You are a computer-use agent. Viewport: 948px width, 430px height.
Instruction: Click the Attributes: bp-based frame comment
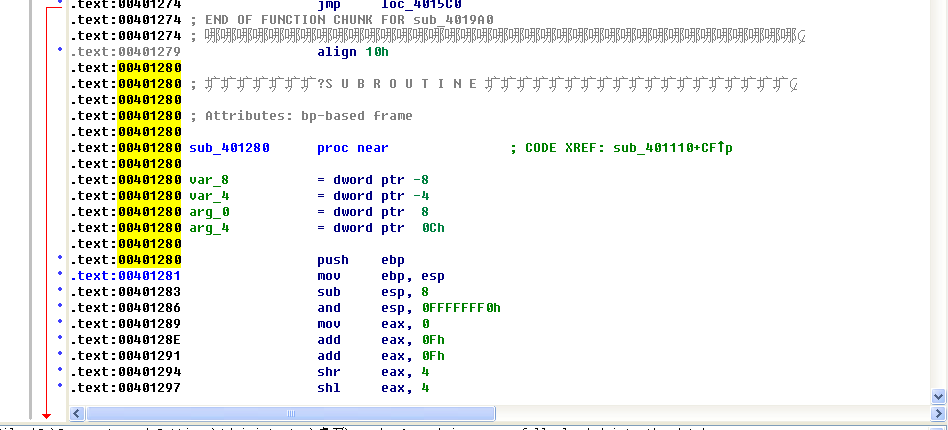(300, 116)
